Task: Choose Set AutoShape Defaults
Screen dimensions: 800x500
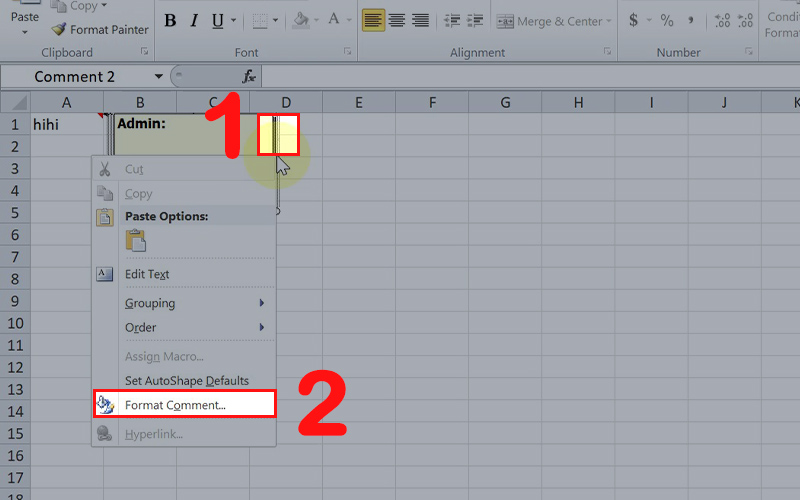Action: 184,381
